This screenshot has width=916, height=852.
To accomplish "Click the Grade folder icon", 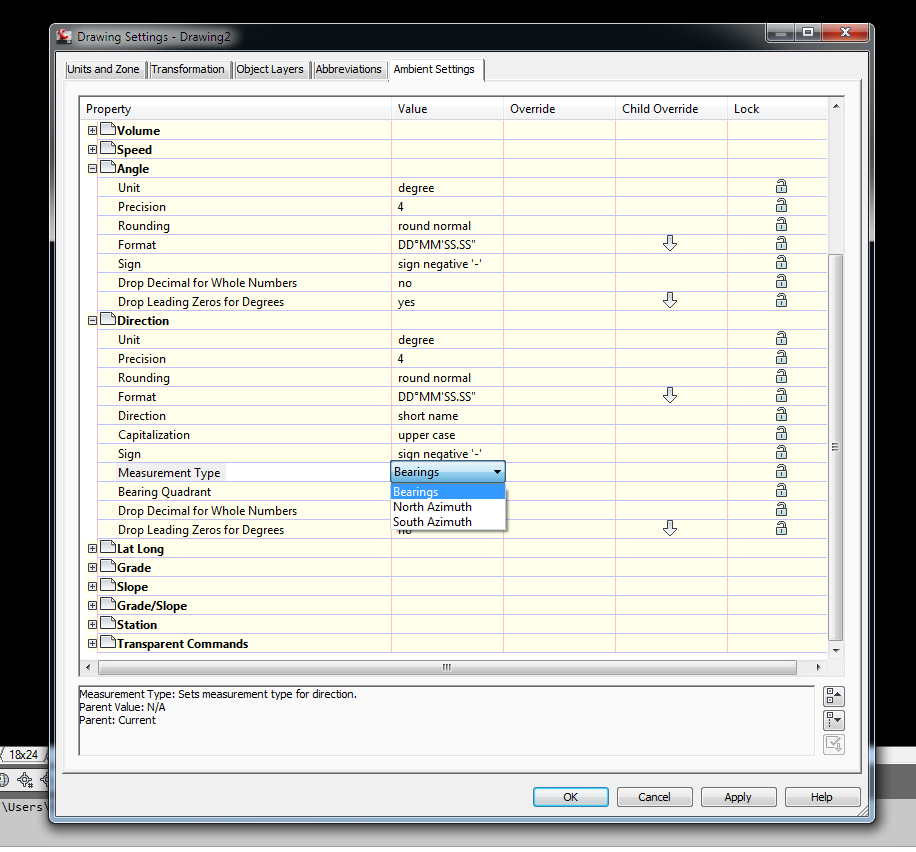I will (107, 566).
